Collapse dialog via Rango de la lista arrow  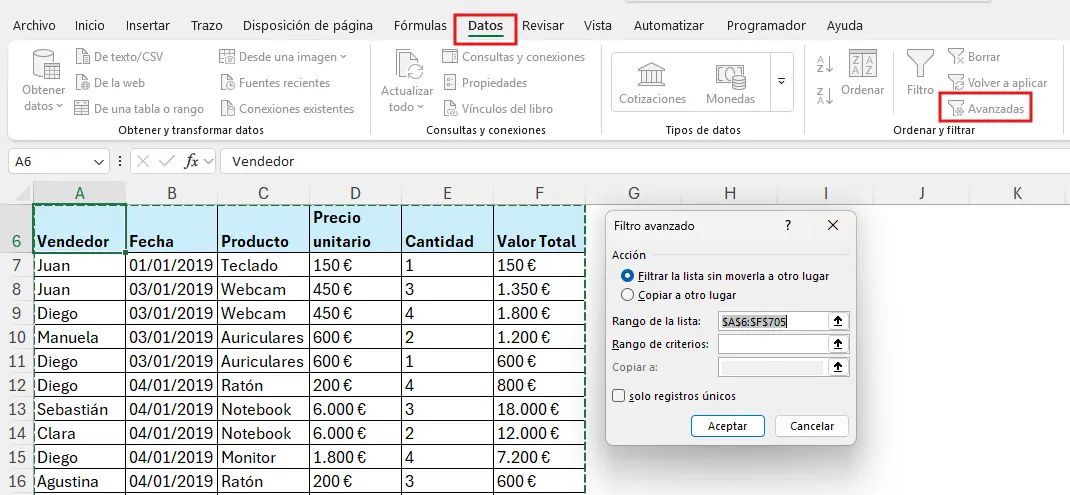(838, 322)
